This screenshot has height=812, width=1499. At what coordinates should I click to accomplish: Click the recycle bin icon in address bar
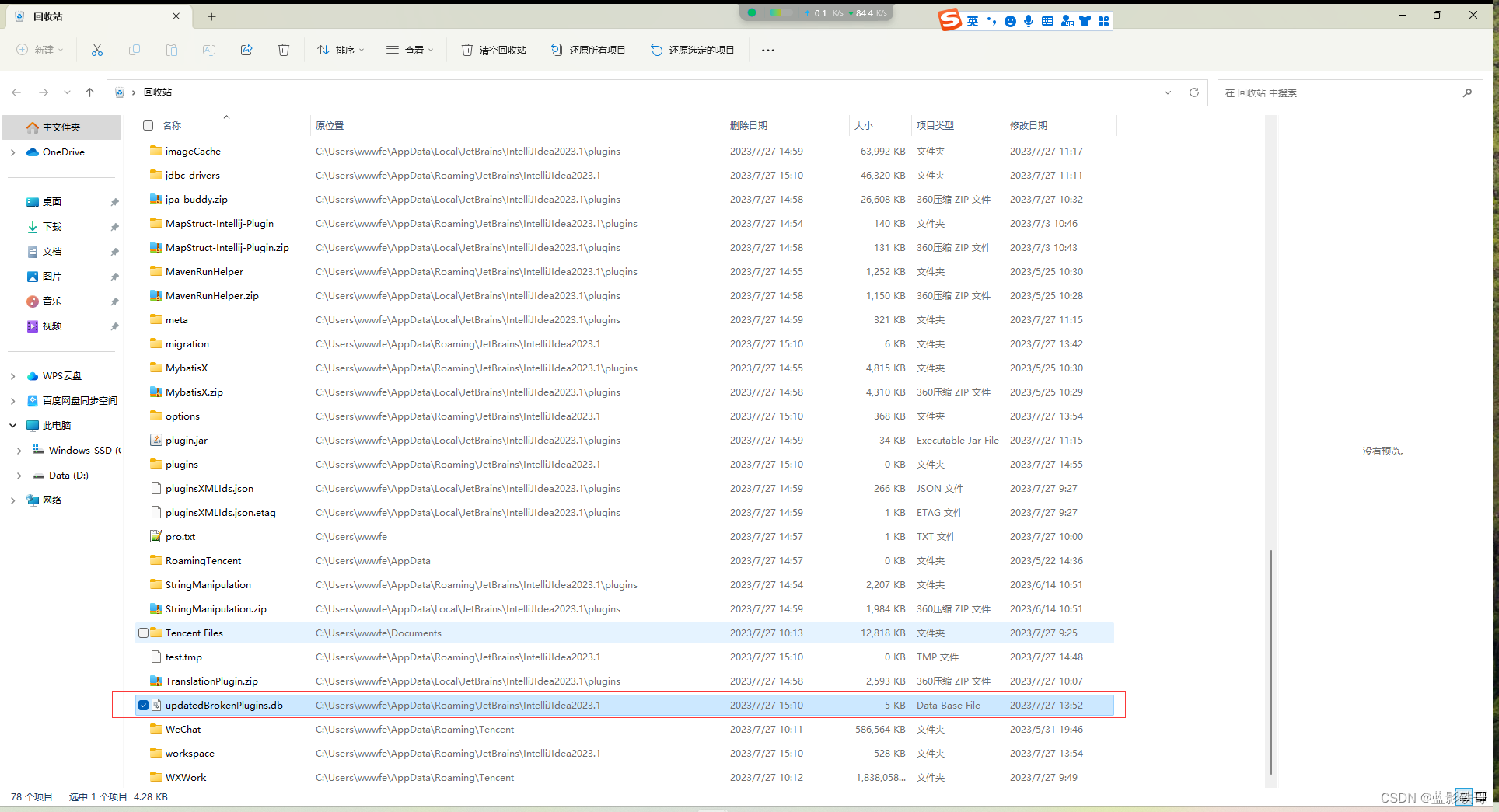pos(120,92)
